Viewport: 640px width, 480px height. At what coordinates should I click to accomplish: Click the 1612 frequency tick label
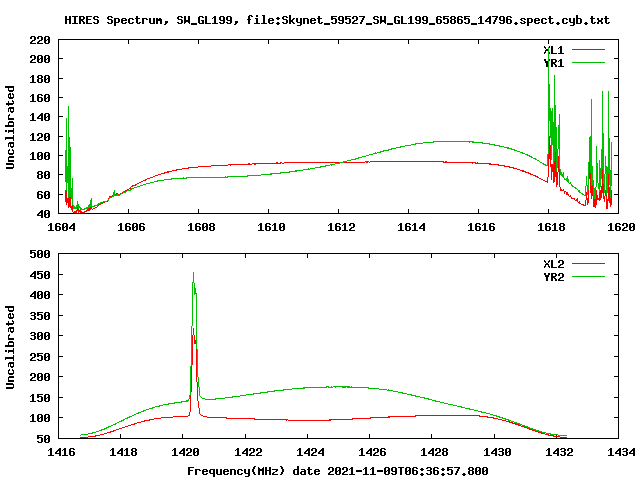341,227
